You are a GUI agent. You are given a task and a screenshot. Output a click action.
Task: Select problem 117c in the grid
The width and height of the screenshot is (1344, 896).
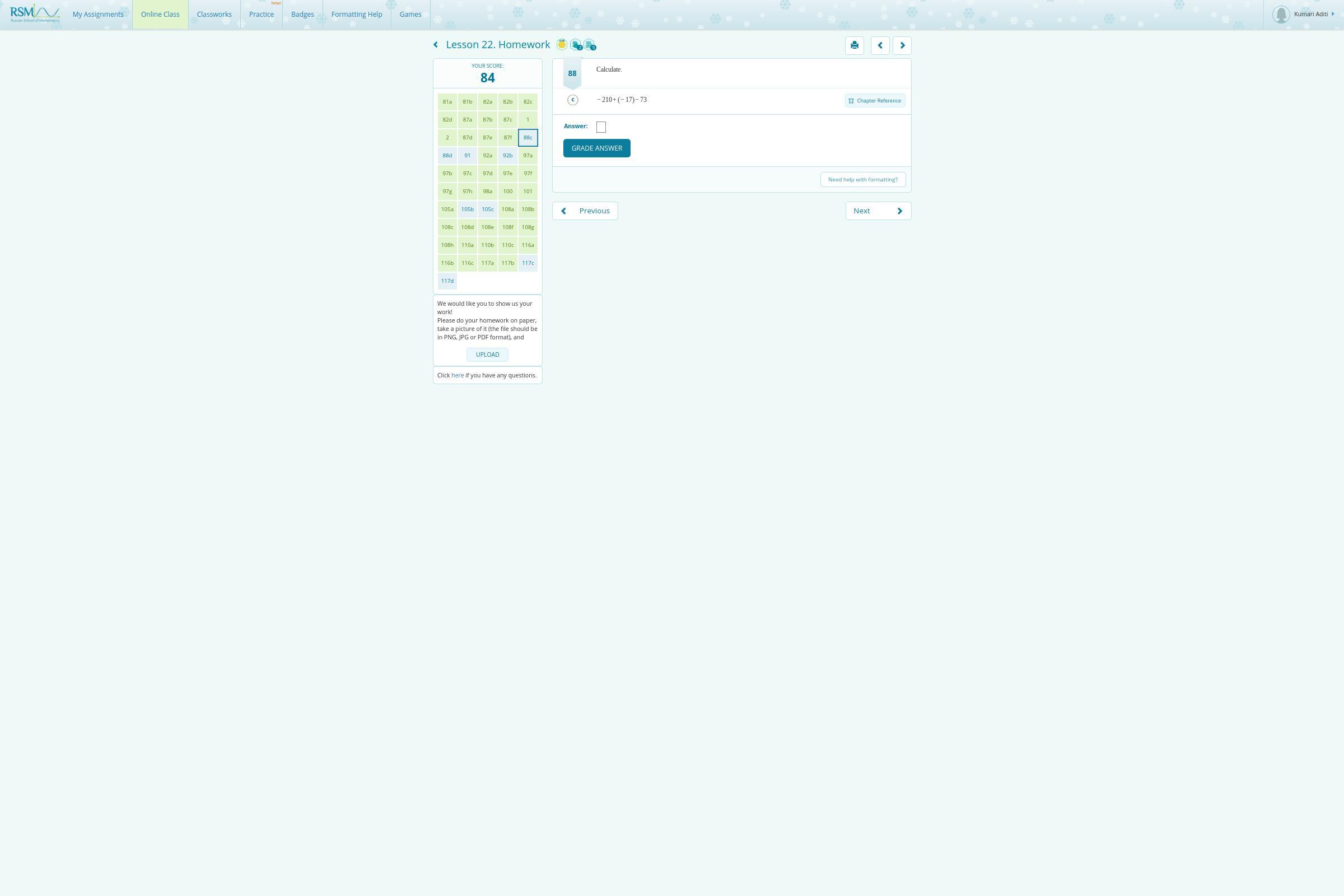[x=528, y=263]
